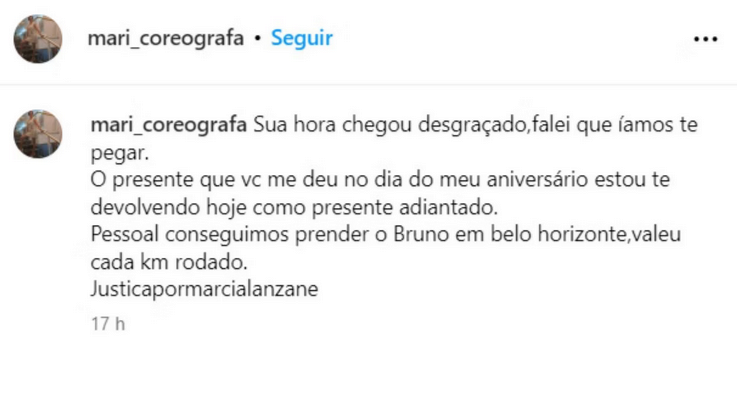Open the more options three-dot menu

point(706,39)
